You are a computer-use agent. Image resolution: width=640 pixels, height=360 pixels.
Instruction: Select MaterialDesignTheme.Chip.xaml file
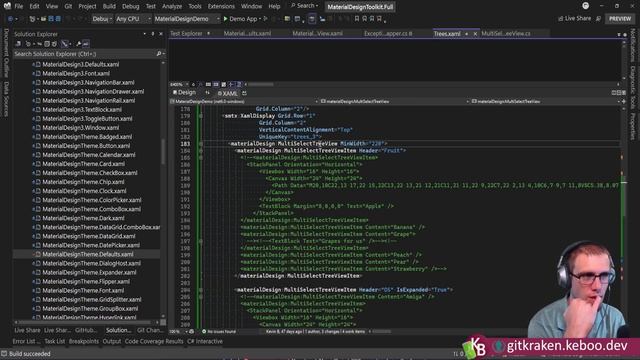click(x=83, y=182)
